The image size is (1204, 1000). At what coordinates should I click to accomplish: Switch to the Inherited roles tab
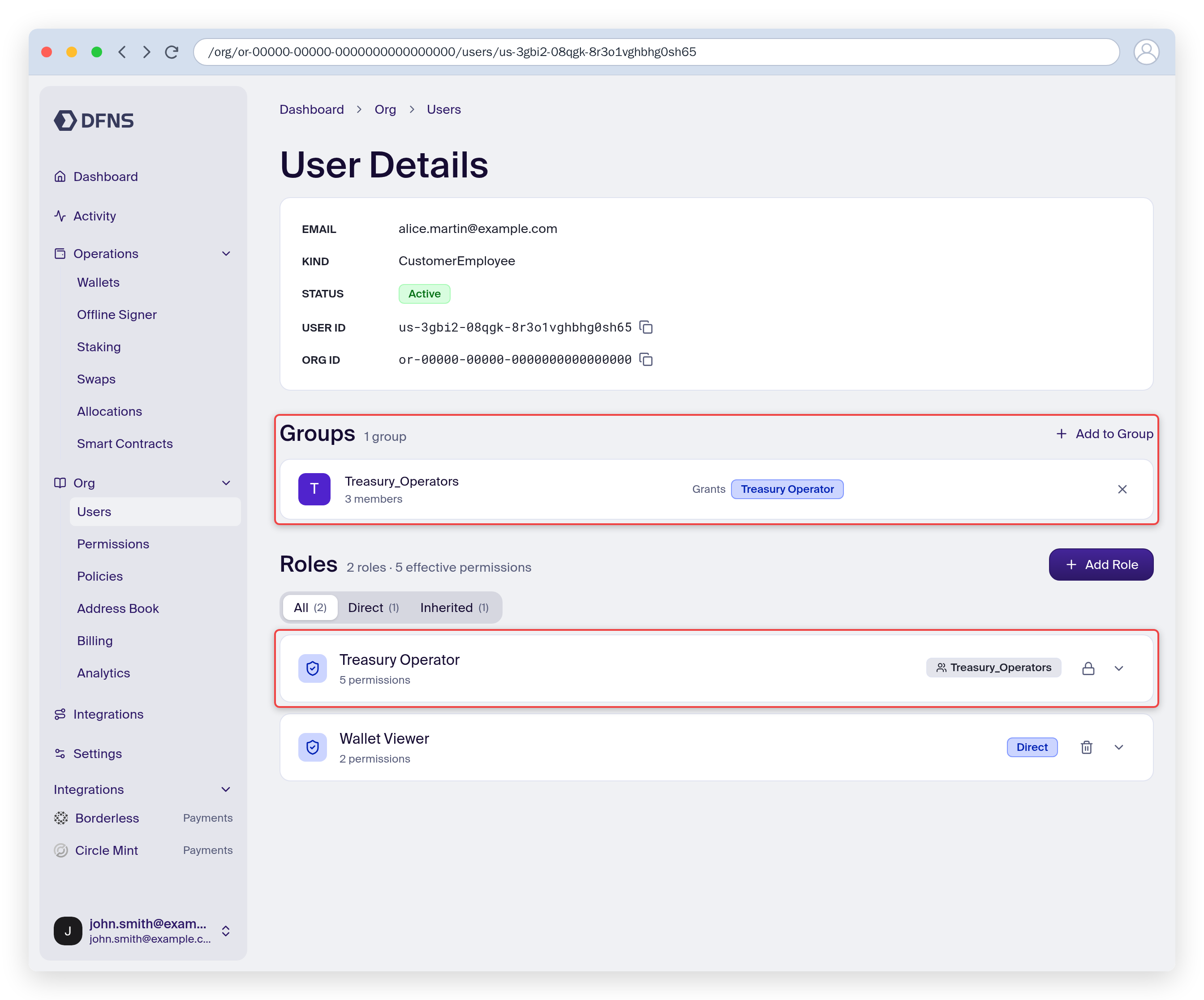point(455,608)
